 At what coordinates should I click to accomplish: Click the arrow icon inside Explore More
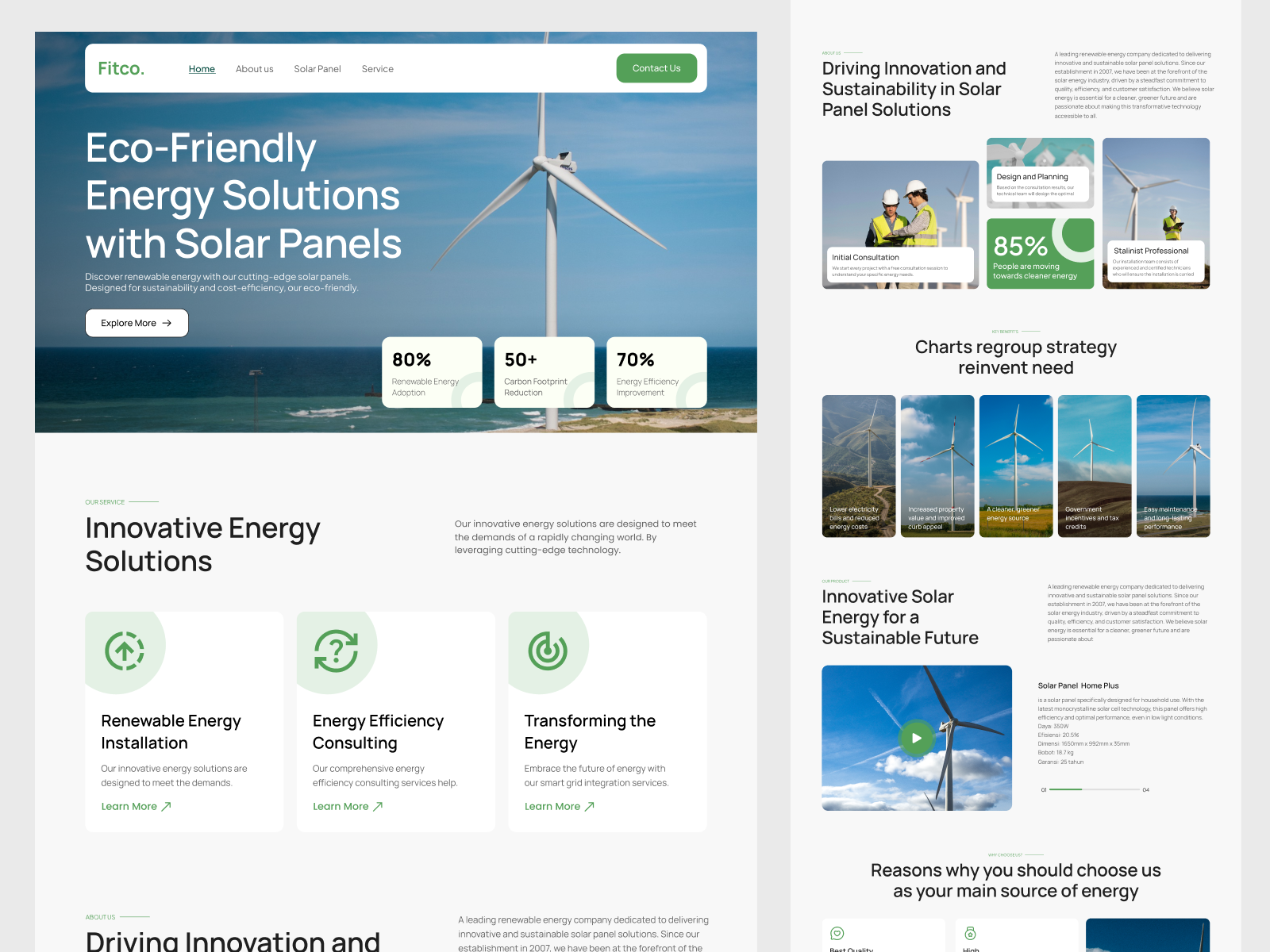(166, 323)
